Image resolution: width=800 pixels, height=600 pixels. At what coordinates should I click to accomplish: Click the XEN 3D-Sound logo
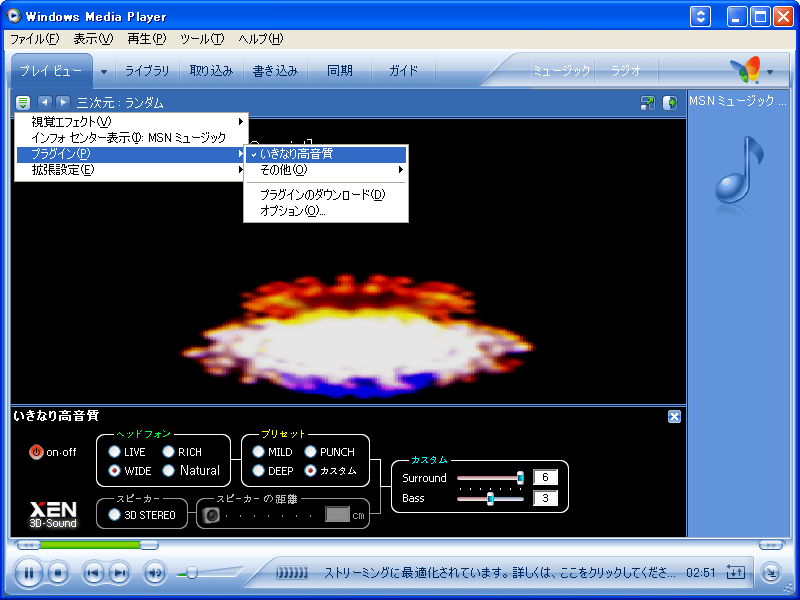[x=53, y=515]
